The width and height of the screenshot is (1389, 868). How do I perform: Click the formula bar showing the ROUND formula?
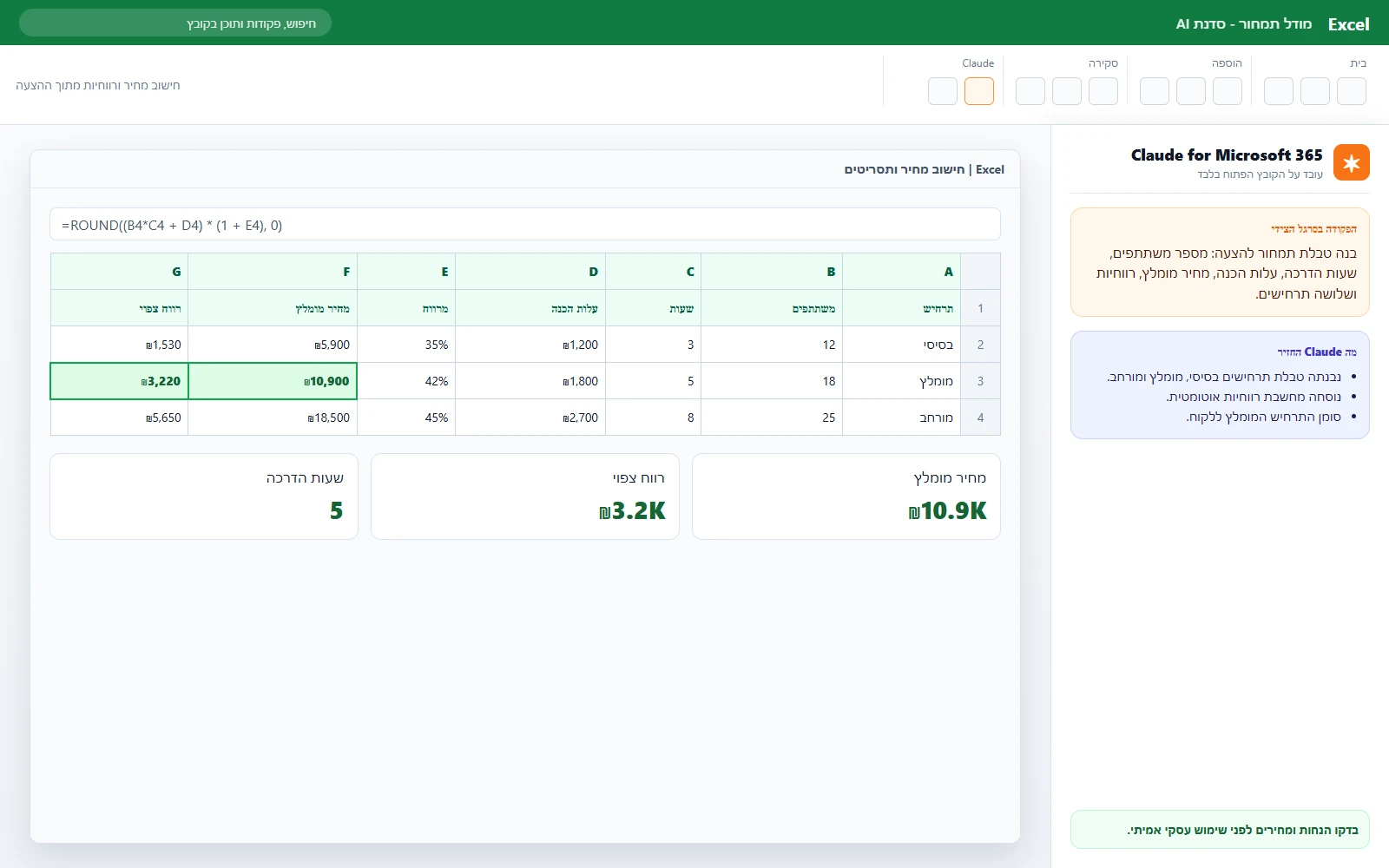click(525, 224)
